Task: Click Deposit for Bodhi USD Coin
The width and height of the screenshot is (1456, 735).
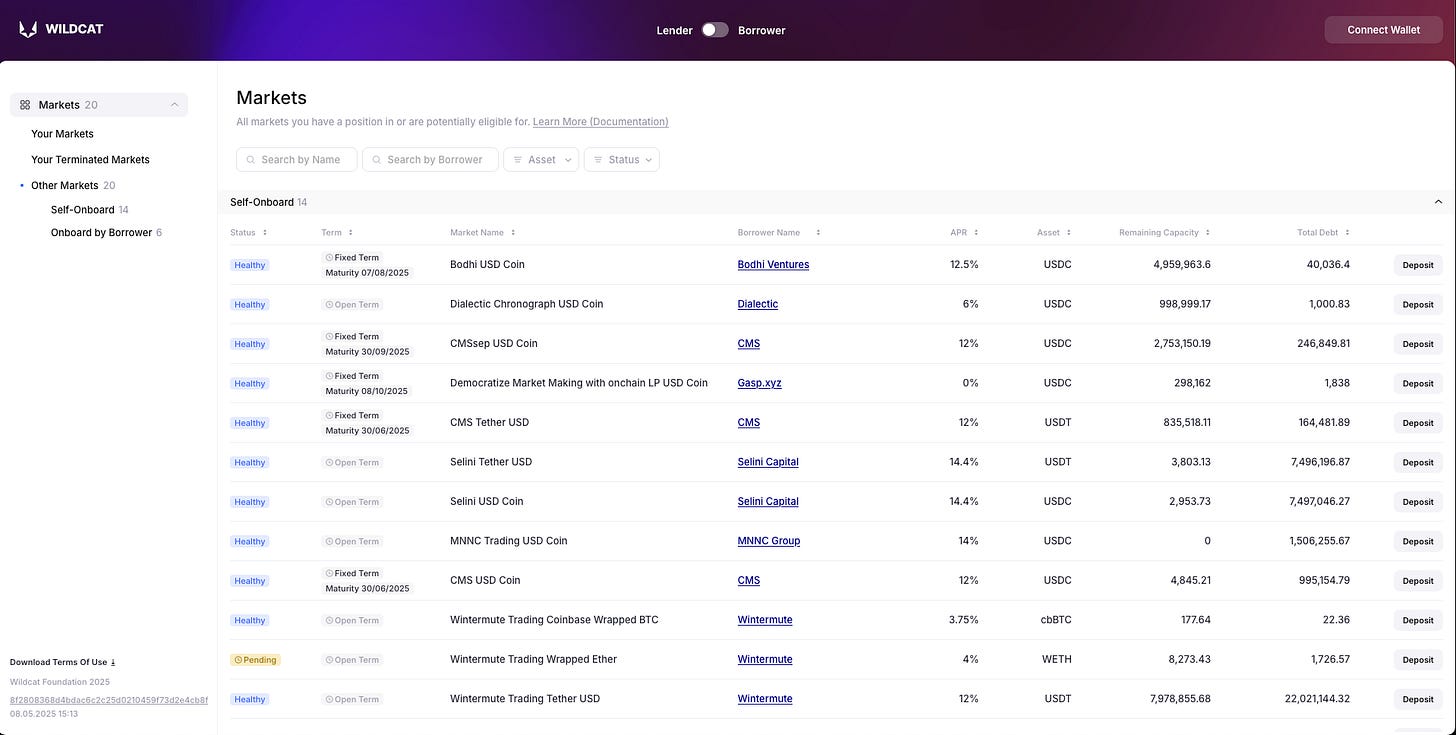Action: [x=1418, y=265]
